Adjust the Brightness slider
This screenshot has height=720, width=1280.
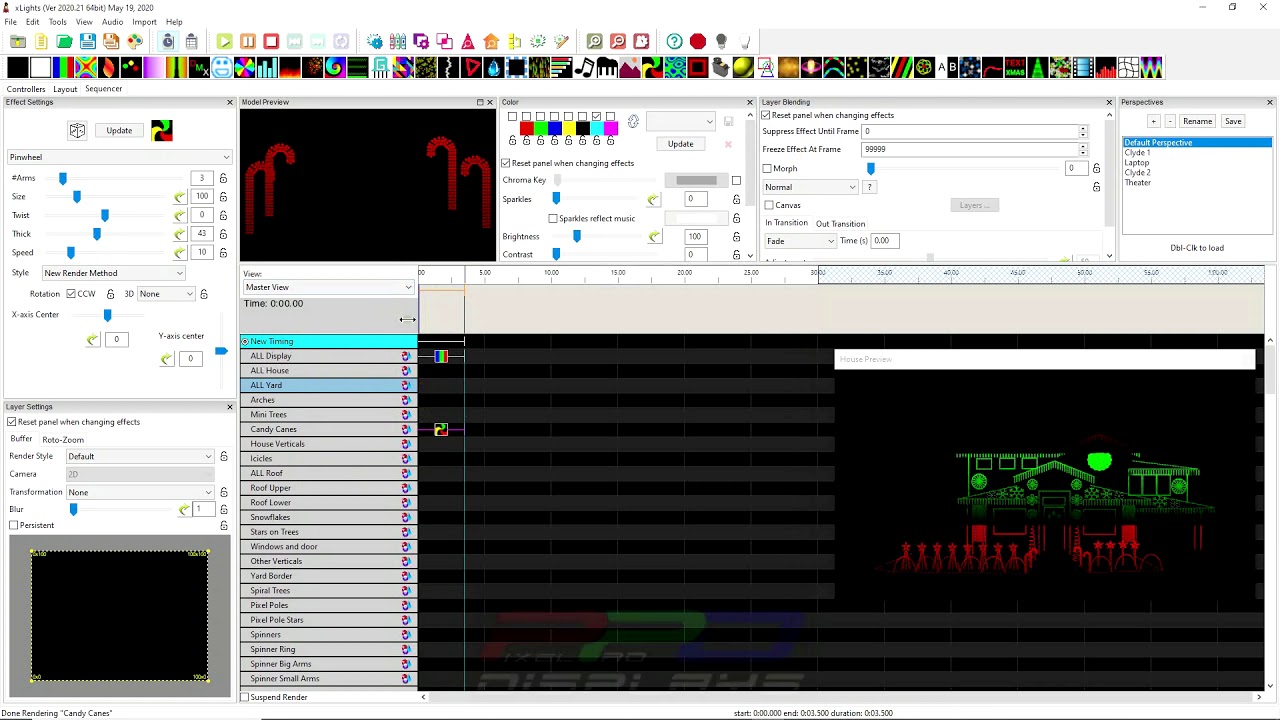(576, 236)
